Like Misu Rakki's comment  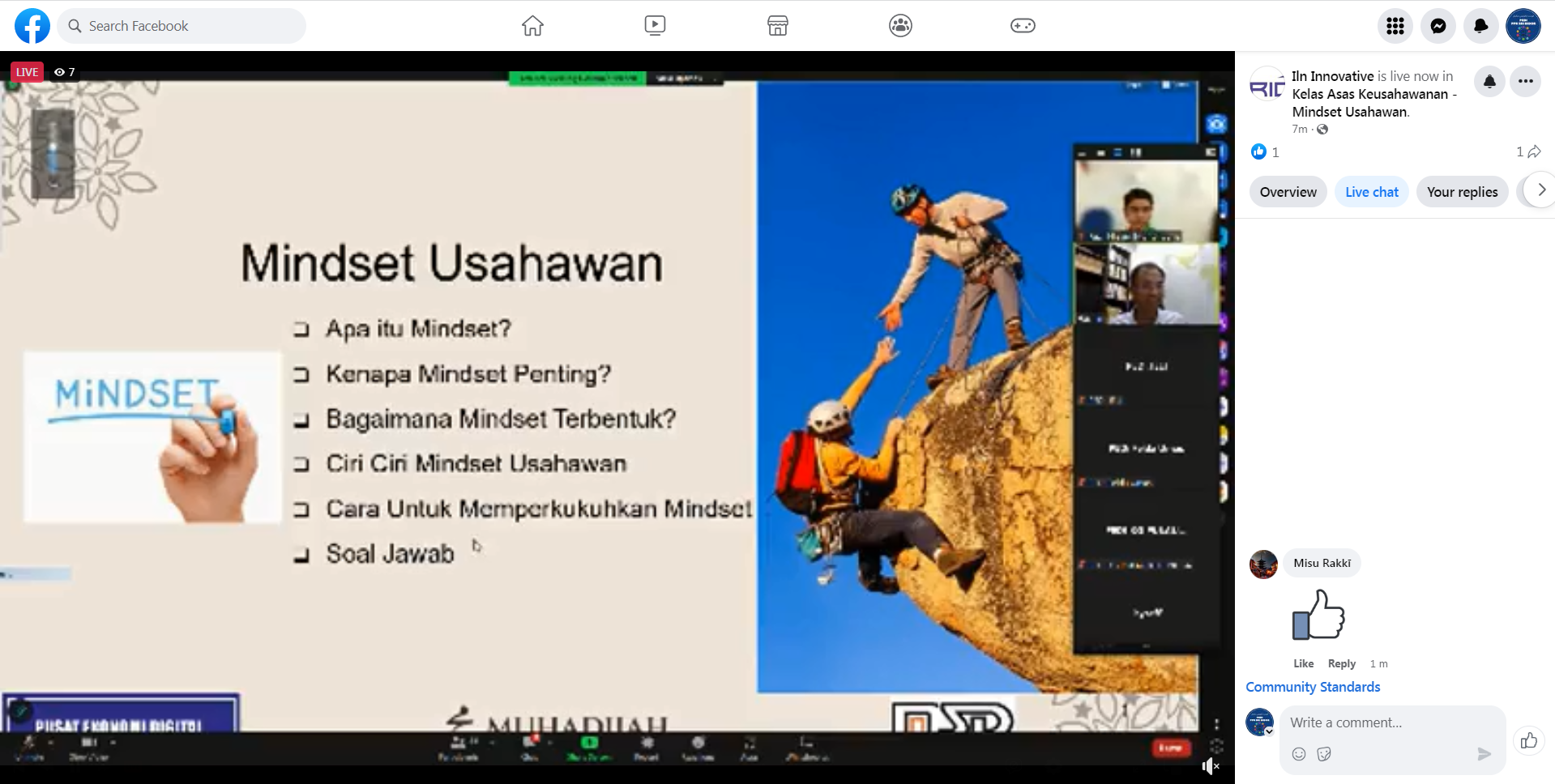(1303, 663)
